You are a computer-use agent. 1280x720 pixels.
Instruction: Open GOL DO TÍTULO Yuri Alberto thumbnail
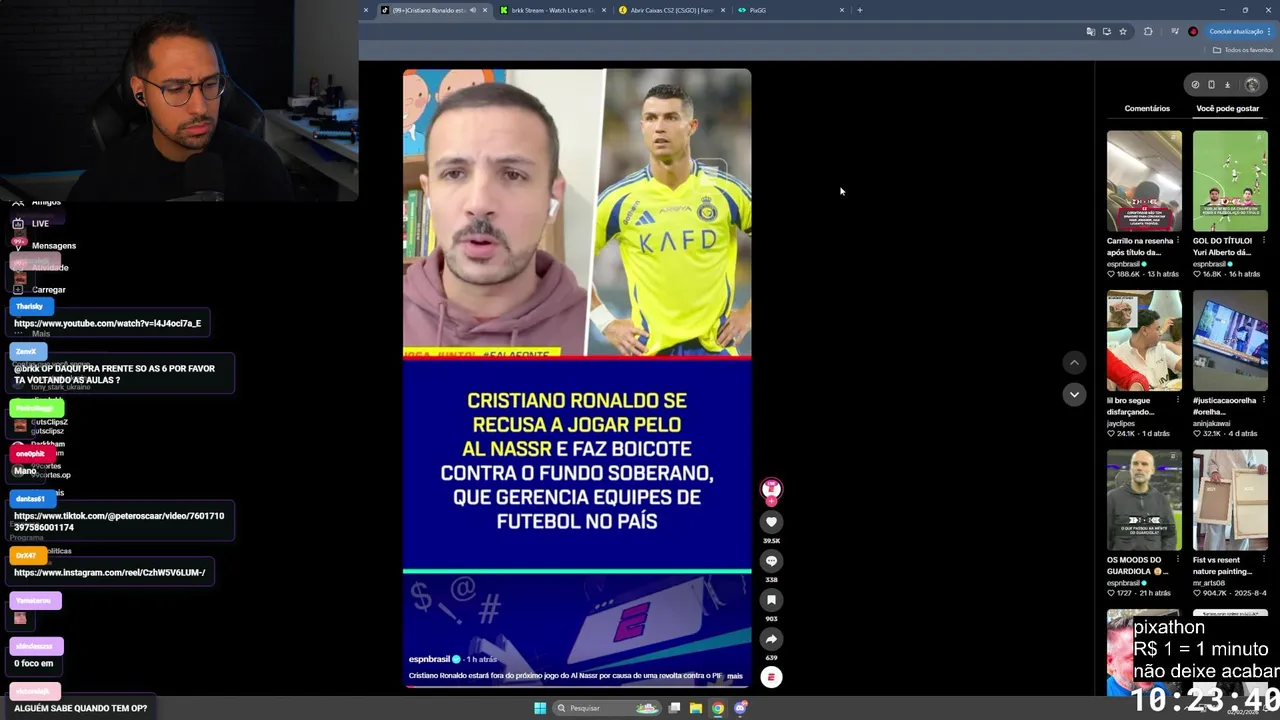[x=1230, y=181]
